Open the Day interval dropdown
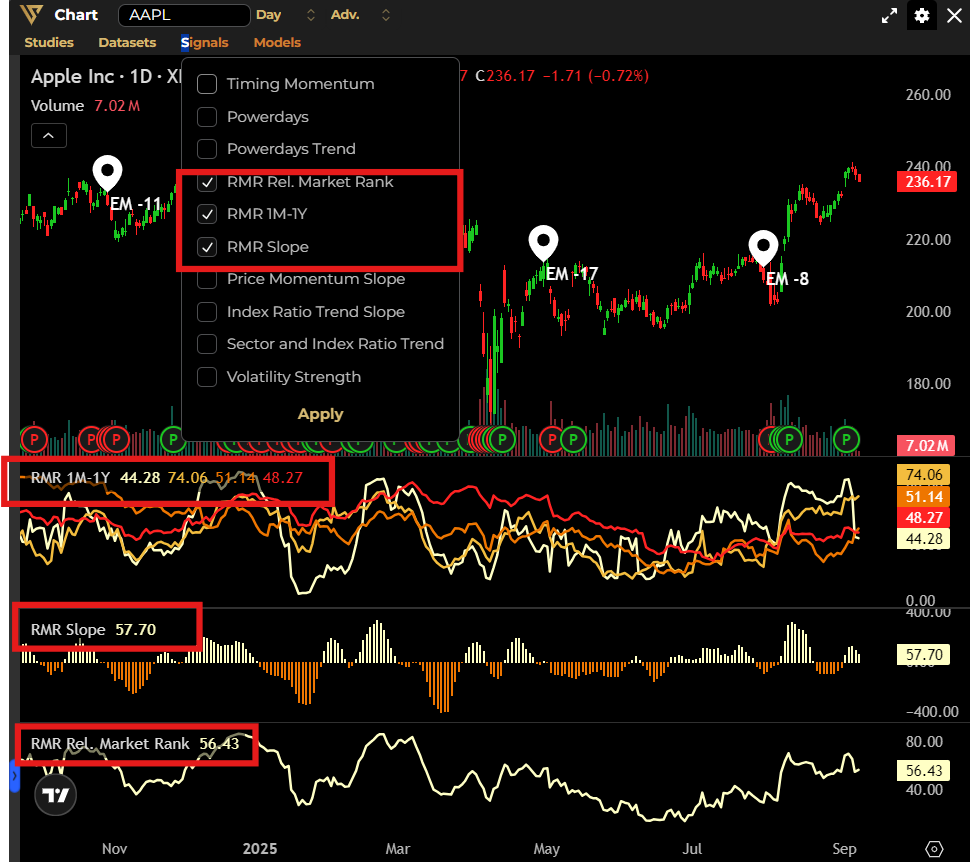 coord(285,15)
